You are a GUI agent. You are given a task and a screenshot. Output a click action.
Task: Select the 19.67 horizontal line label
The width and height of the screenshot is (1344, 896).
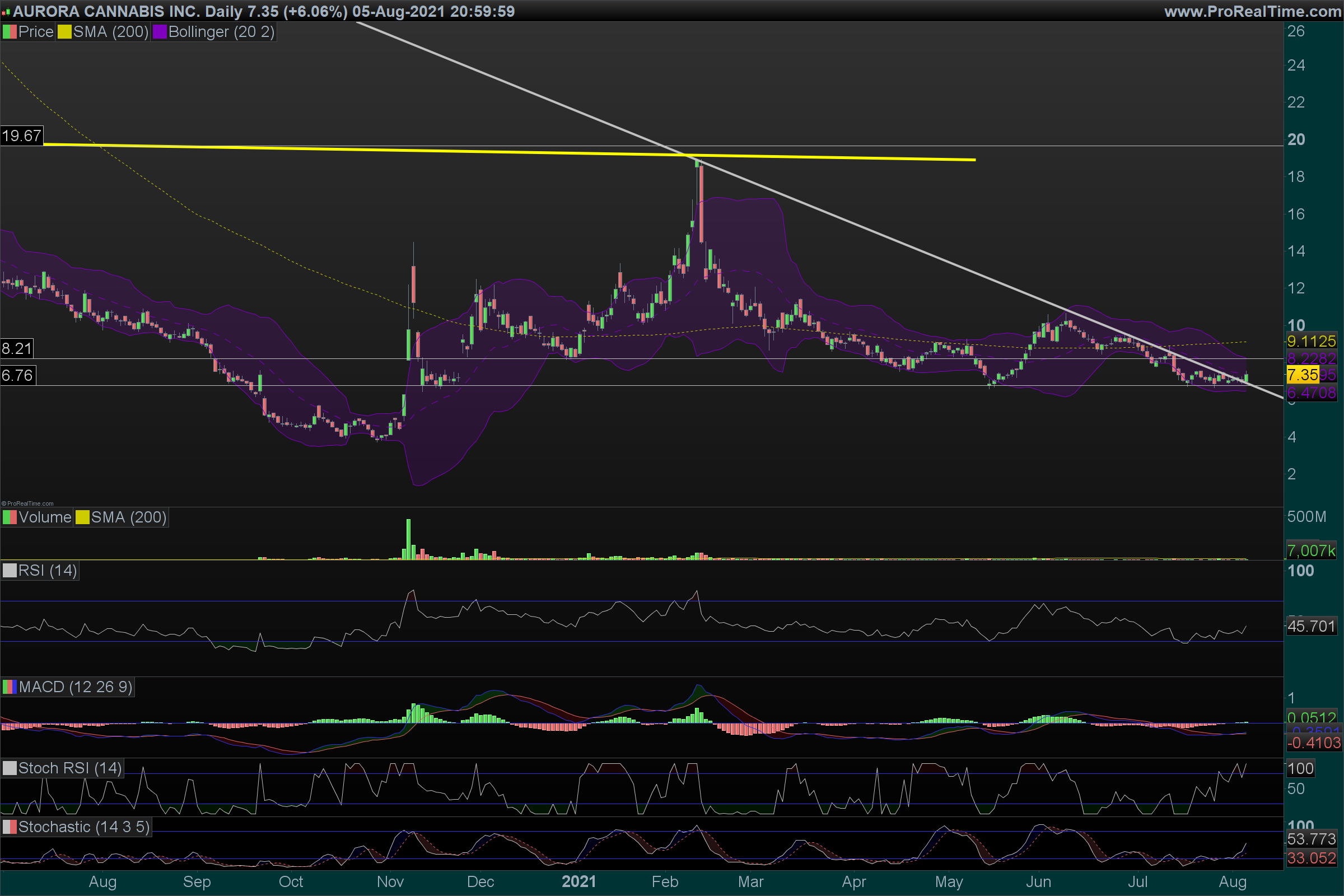pos(22,136)
